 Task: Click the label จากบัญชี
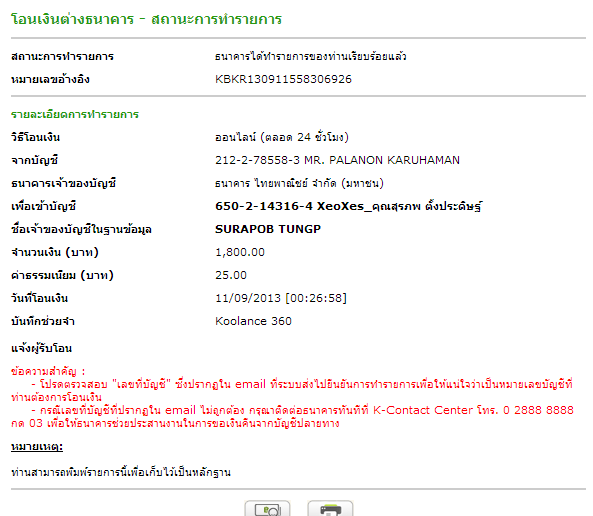click(x=34, y=160)
